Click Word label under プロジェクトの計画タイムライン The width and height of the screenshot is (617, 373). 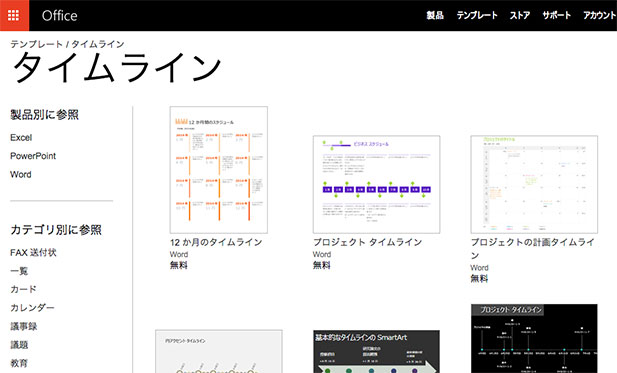point(479,268)
